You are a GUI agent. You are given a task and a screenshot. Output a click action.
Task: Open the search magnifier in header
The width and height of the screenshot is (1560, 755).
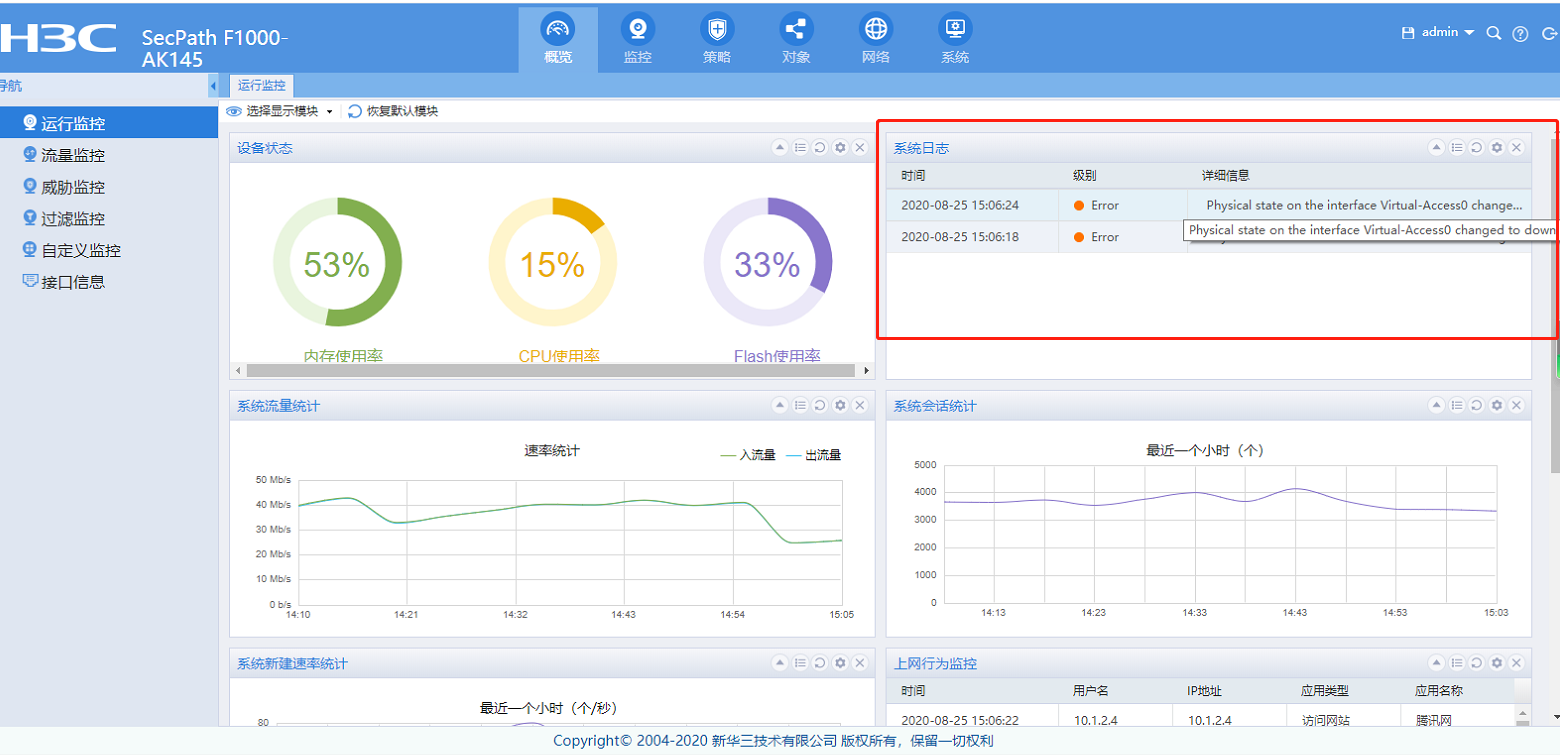(x=1494, y=33)
